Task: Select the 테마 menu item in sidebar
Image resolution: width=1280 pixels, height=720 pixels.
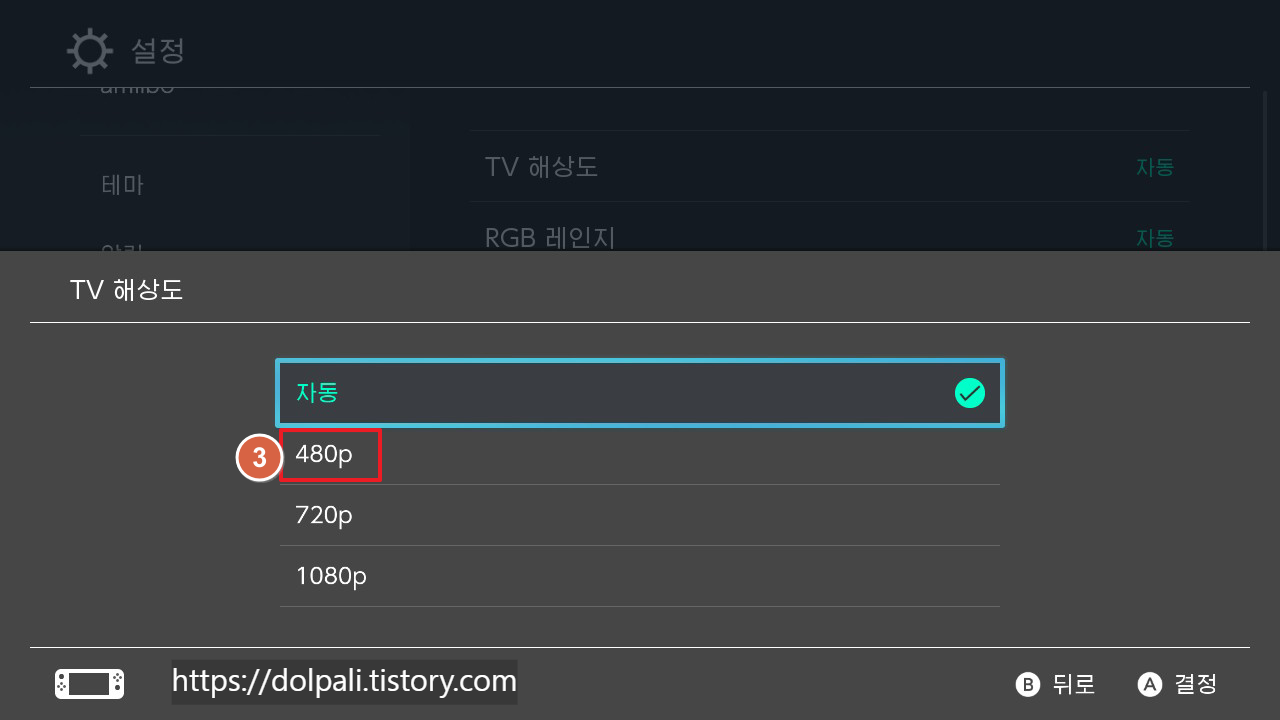Action: [x=122, y=185]
